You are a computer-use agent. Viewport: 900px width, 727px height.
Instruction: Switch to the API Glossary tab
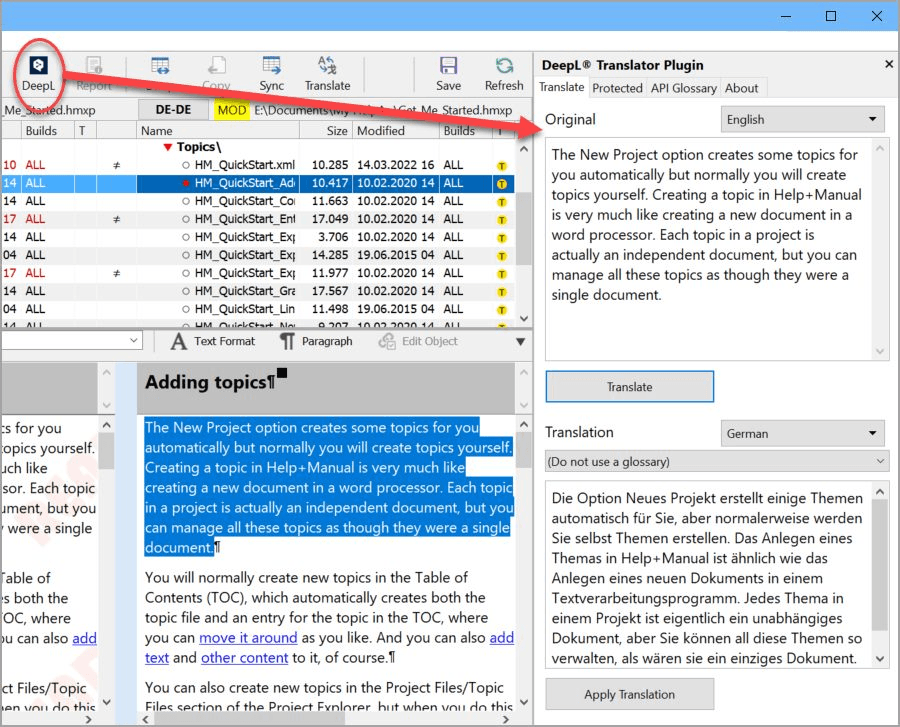click(684, 88)
